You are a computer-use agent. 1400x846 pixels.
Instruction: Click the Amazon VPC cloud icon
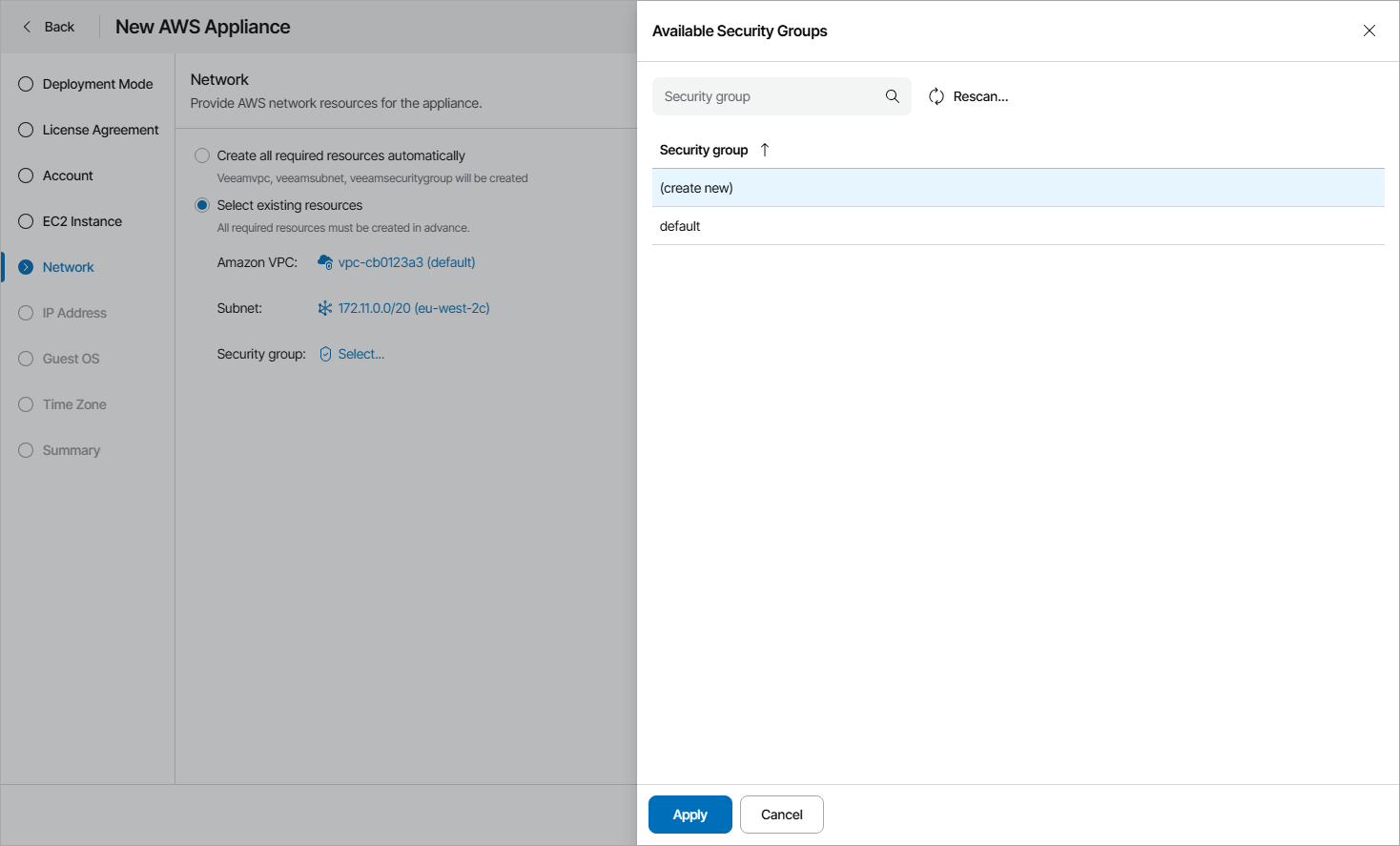325,262
